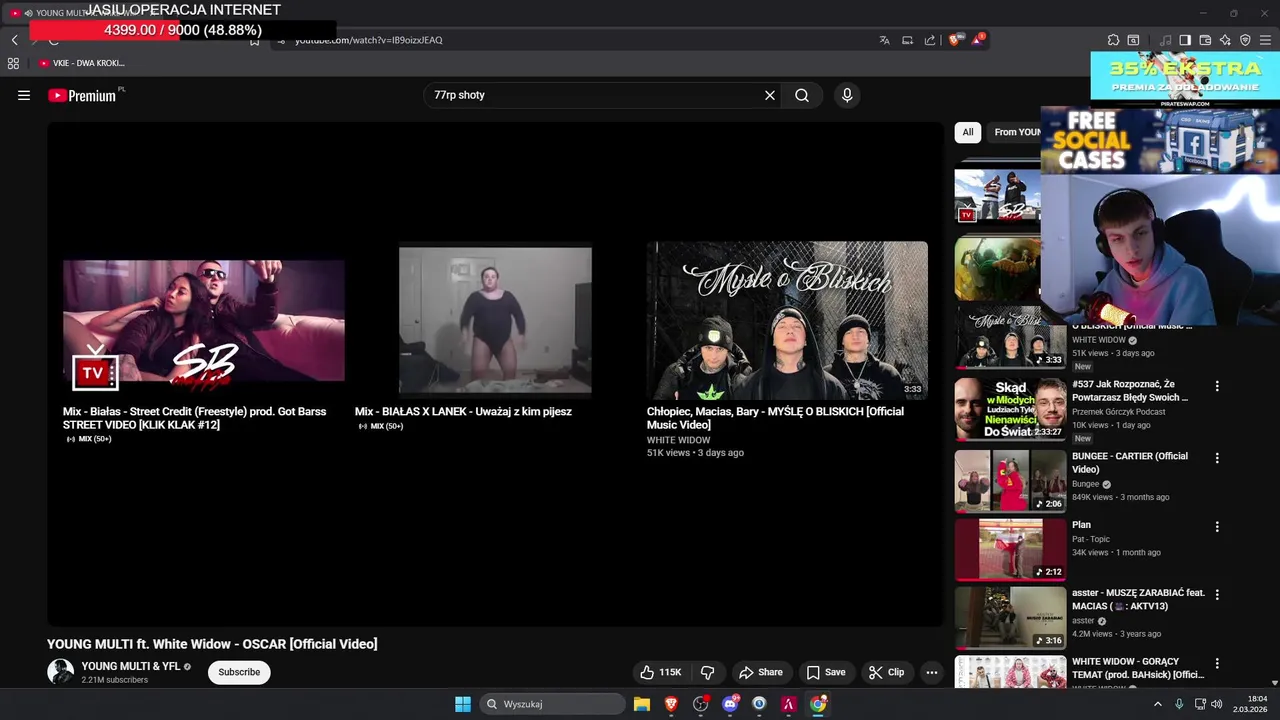
Task: Open Brave Shields lion icon
Action: coord(954,40)
